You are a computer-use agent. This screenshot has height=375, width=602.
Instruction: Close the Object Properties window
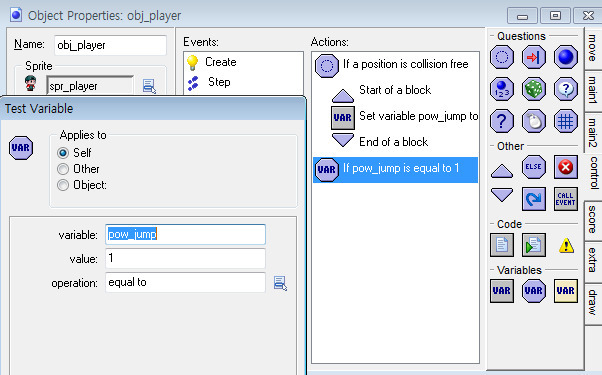(x=588, y=16)
